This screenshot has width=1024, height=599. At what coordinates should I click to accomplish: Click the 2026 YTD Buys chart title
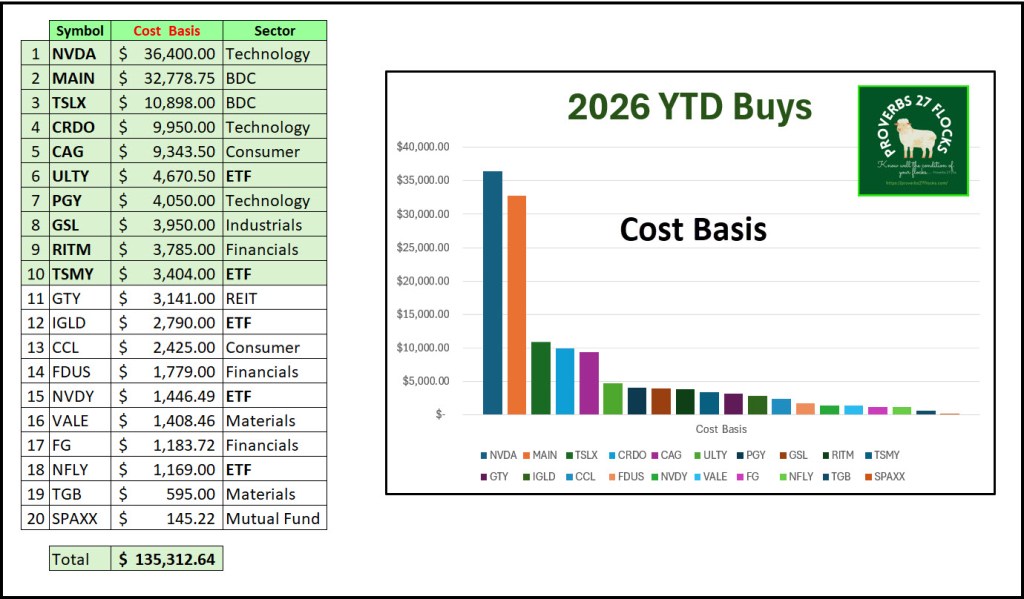click(x=689, y=106)
